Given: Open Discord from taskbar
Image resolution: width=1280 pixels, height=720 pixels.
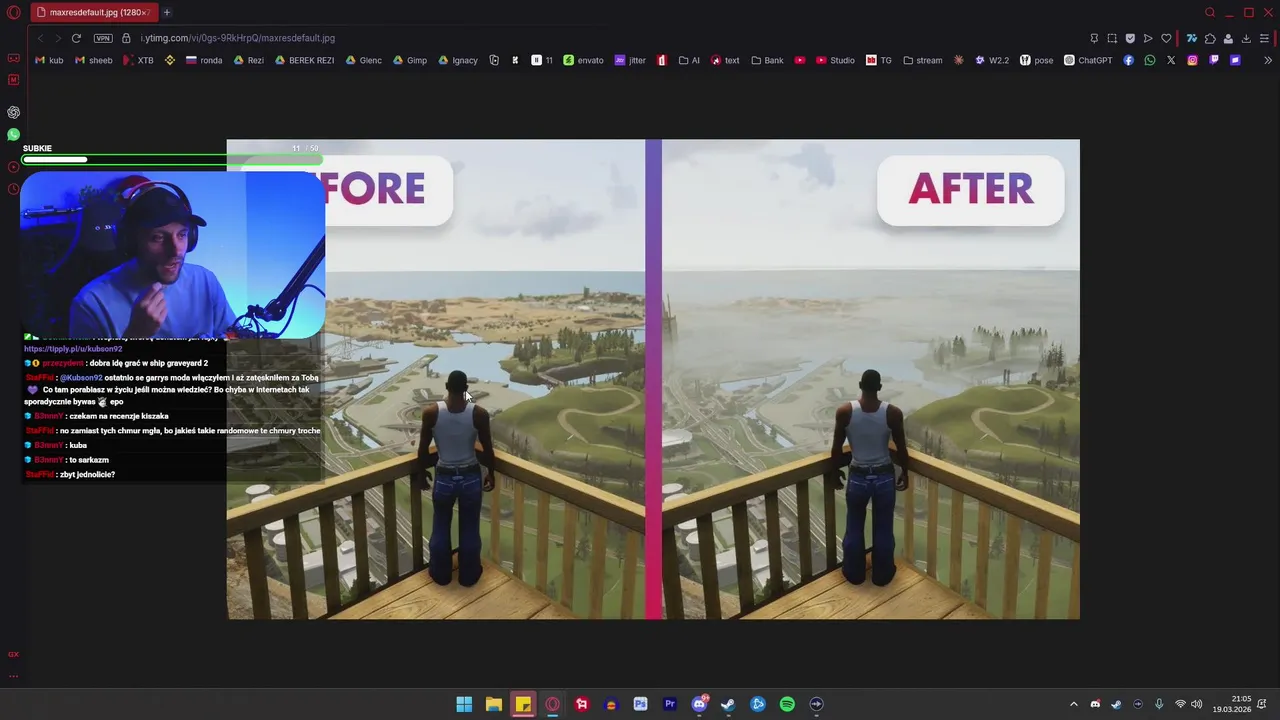Looking at the screenshot, I should click(699, 704).
